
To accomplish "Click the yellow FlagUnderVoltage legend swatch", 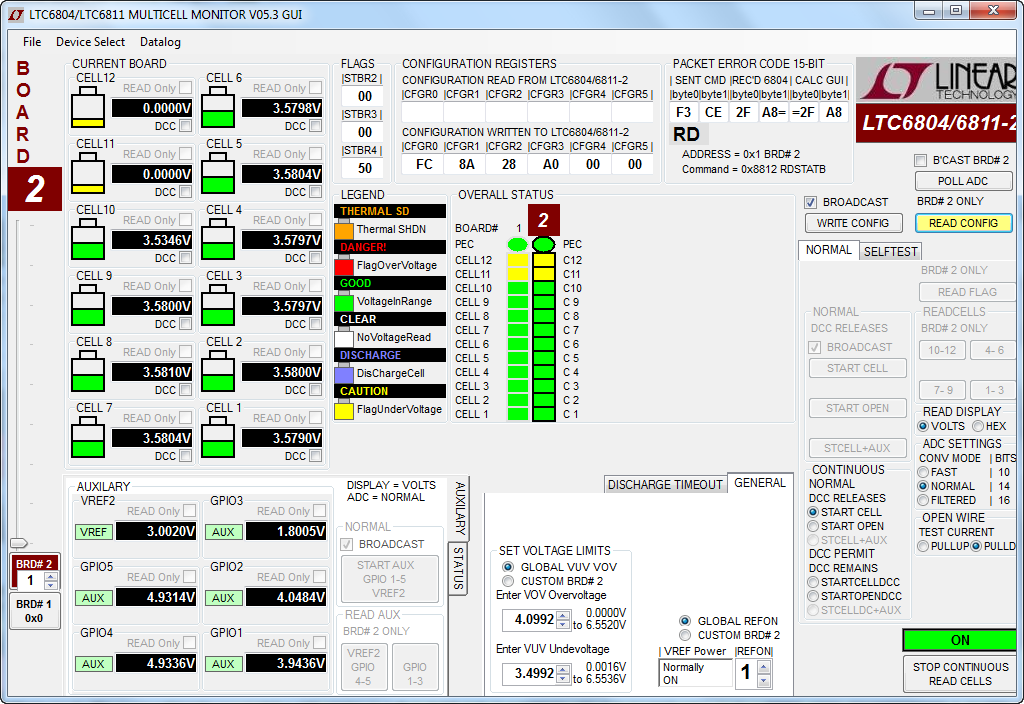I will tap(344, 411).
